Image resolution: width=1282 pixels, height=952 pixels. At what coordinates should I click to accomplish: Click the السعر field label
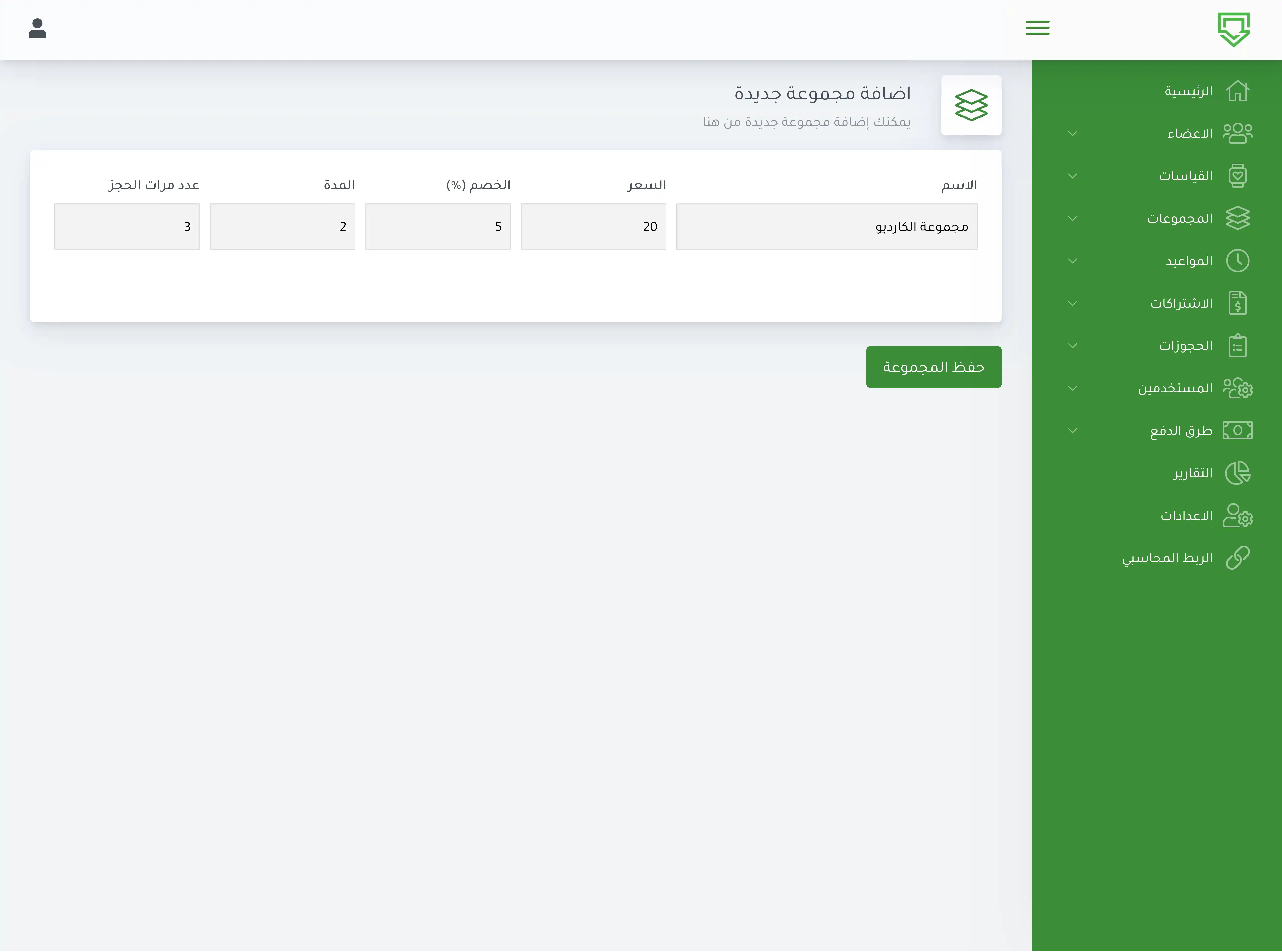pos(647,185)
